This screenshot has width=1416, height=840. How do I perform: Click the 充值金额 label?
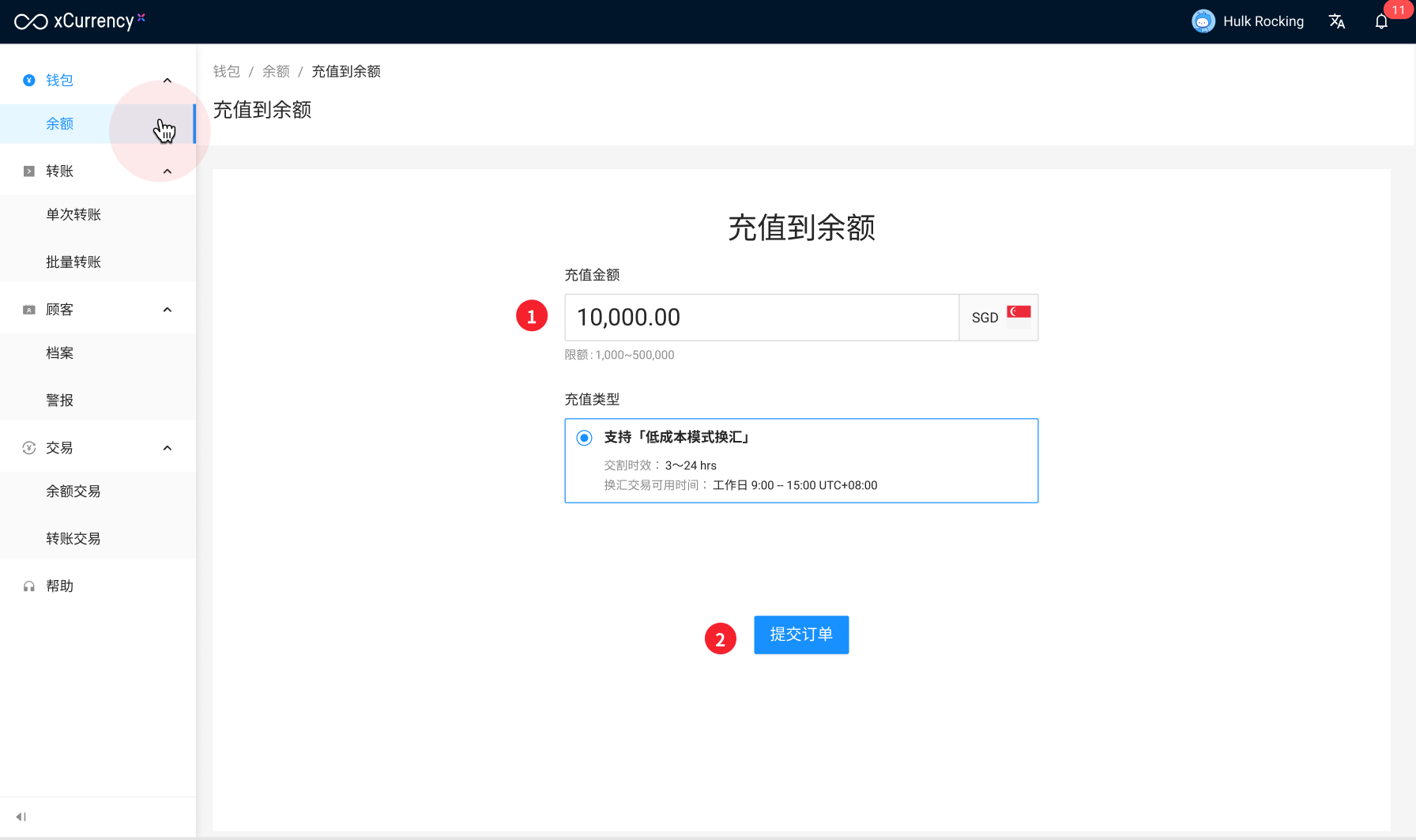592,275
